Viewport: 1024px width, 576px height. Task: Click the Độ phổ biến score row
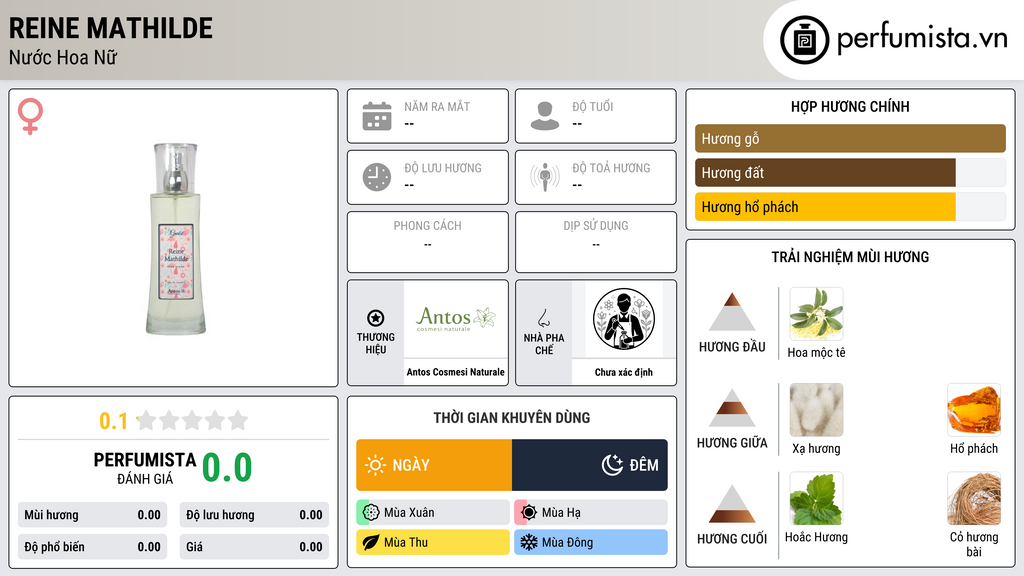click(x=92, y=547)
